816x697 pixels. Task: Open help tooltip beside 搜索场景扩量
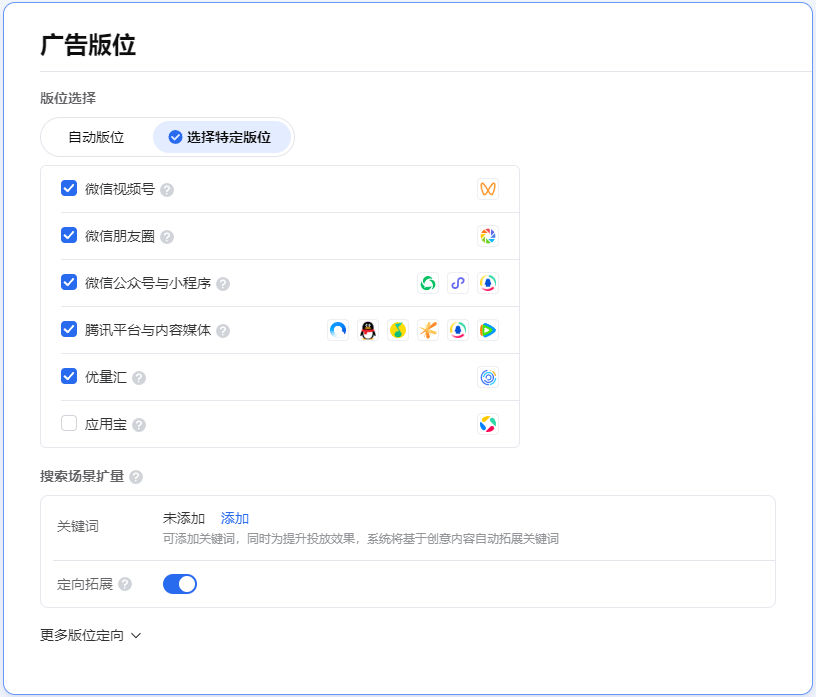tap(136, 477)
